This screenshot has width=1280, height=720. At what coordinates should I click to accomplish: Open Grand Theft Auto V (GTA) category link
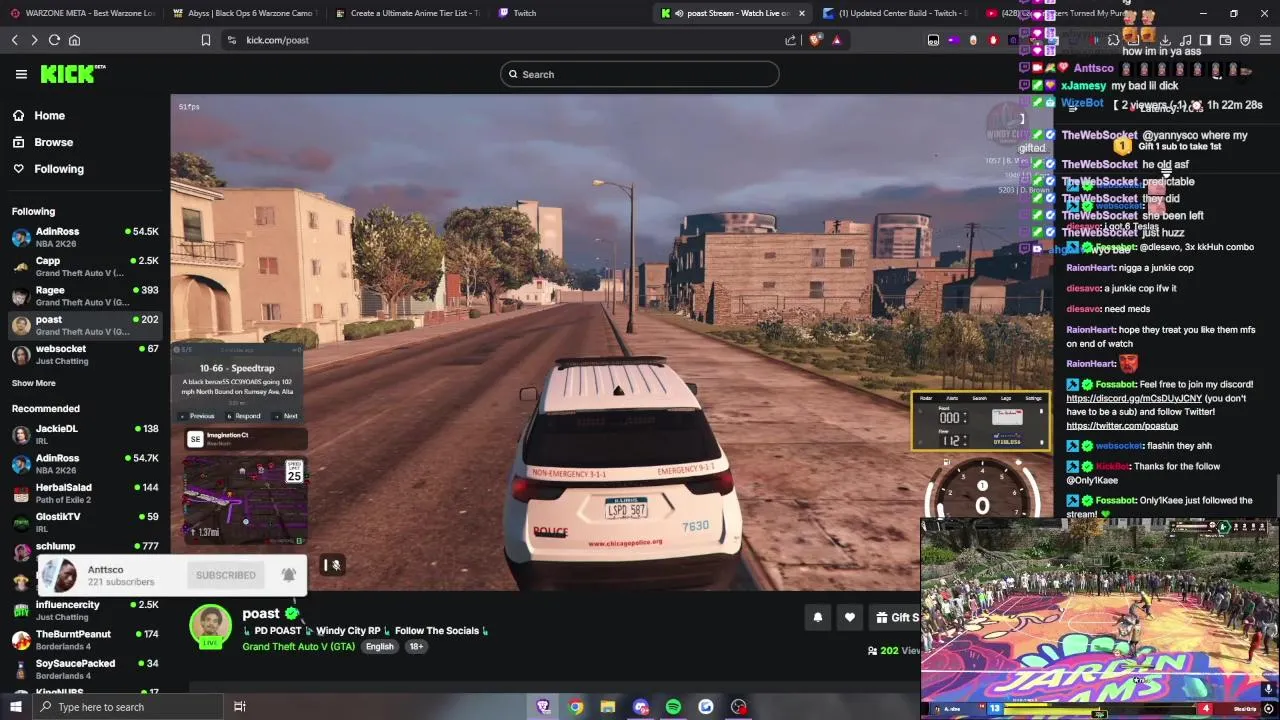[298, 646]
